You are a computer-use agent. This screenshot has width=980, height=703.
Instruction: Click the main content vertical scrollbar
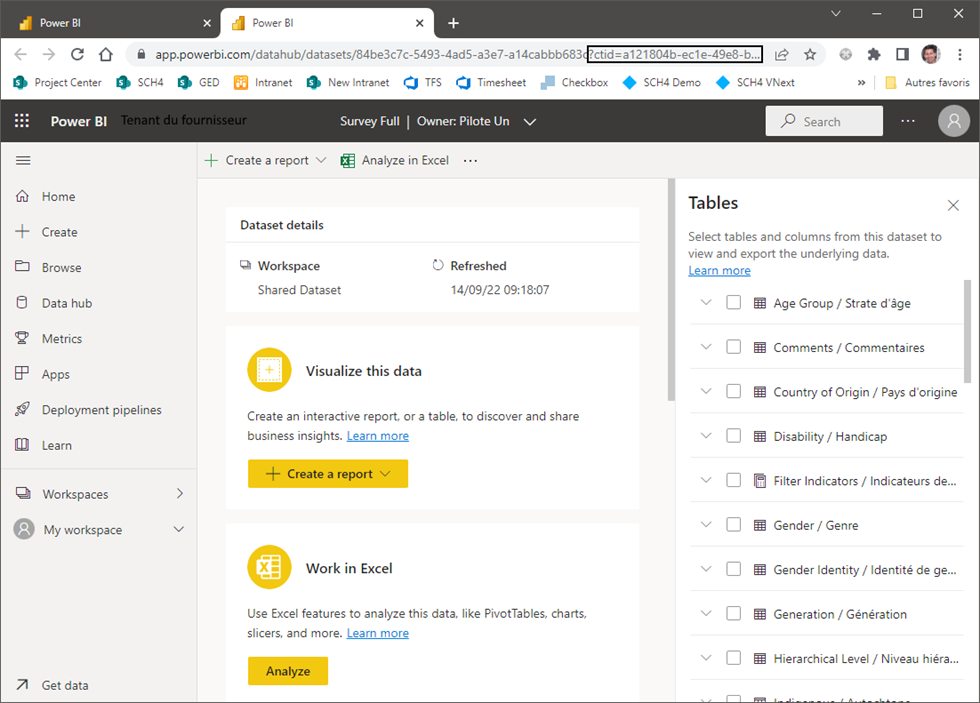pos(671,290)
